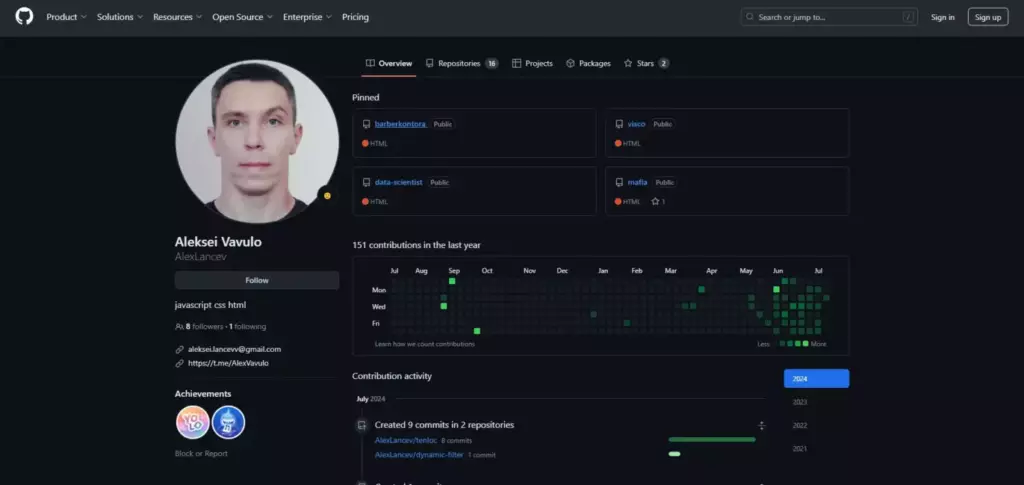The width and height of the screenshot is (1024, 485).
Task: Click the repo icon beside visco
Action: [619, 124]
